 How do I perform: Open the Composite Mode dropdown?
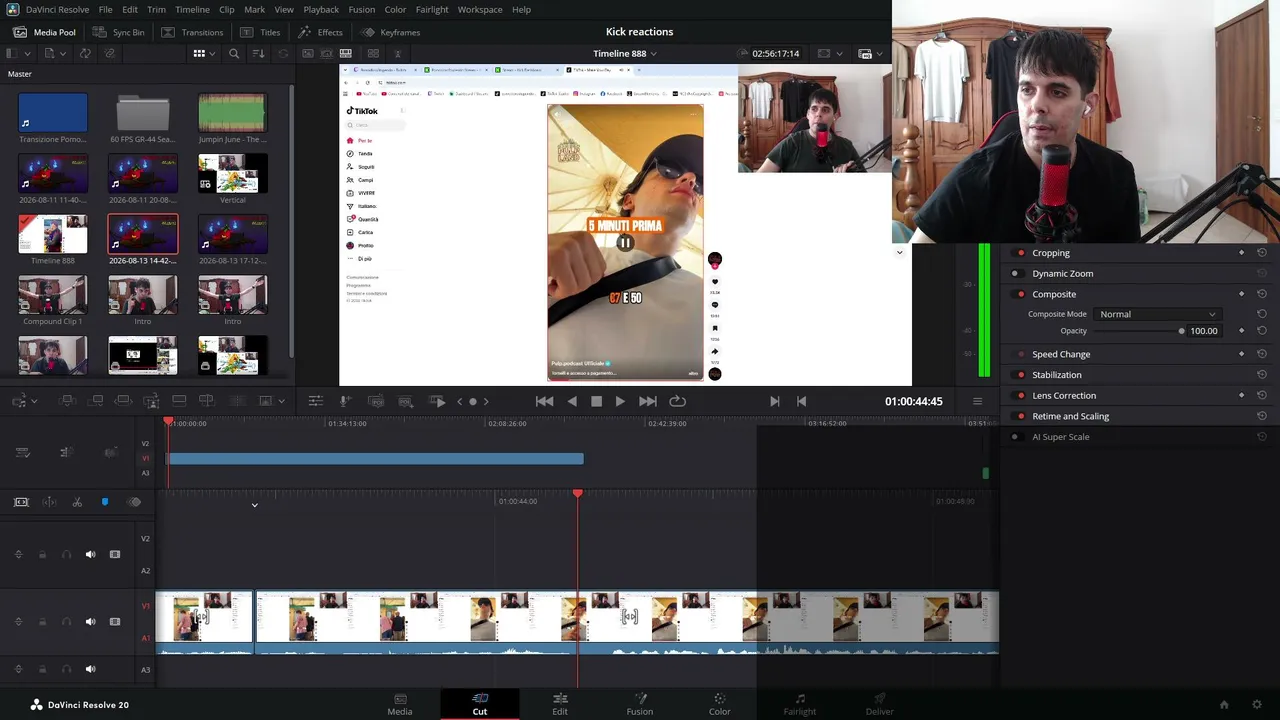[1157, 314]
